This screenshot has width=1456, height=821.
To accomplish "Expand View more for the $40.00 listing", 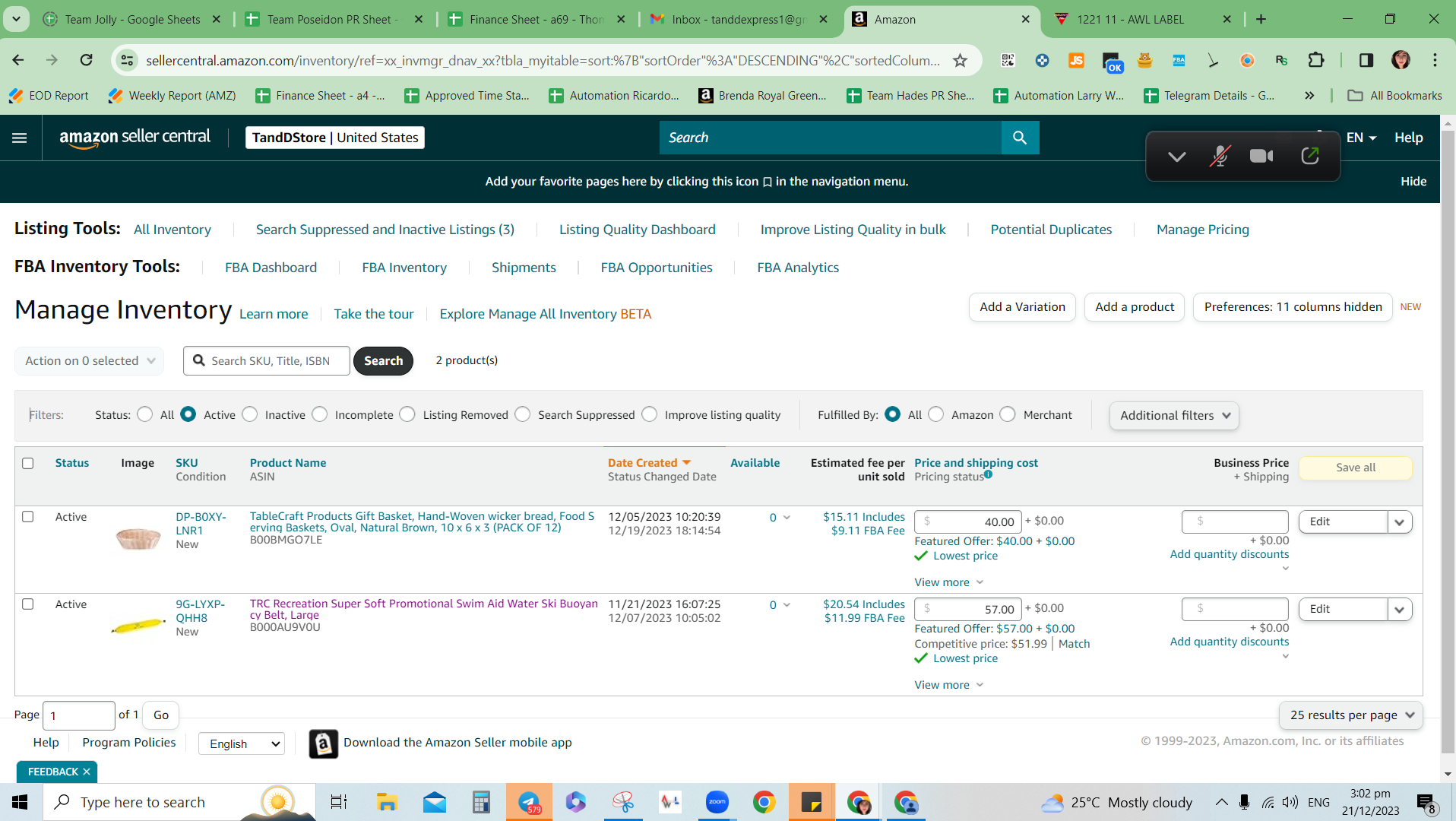I will pos(949,582).
